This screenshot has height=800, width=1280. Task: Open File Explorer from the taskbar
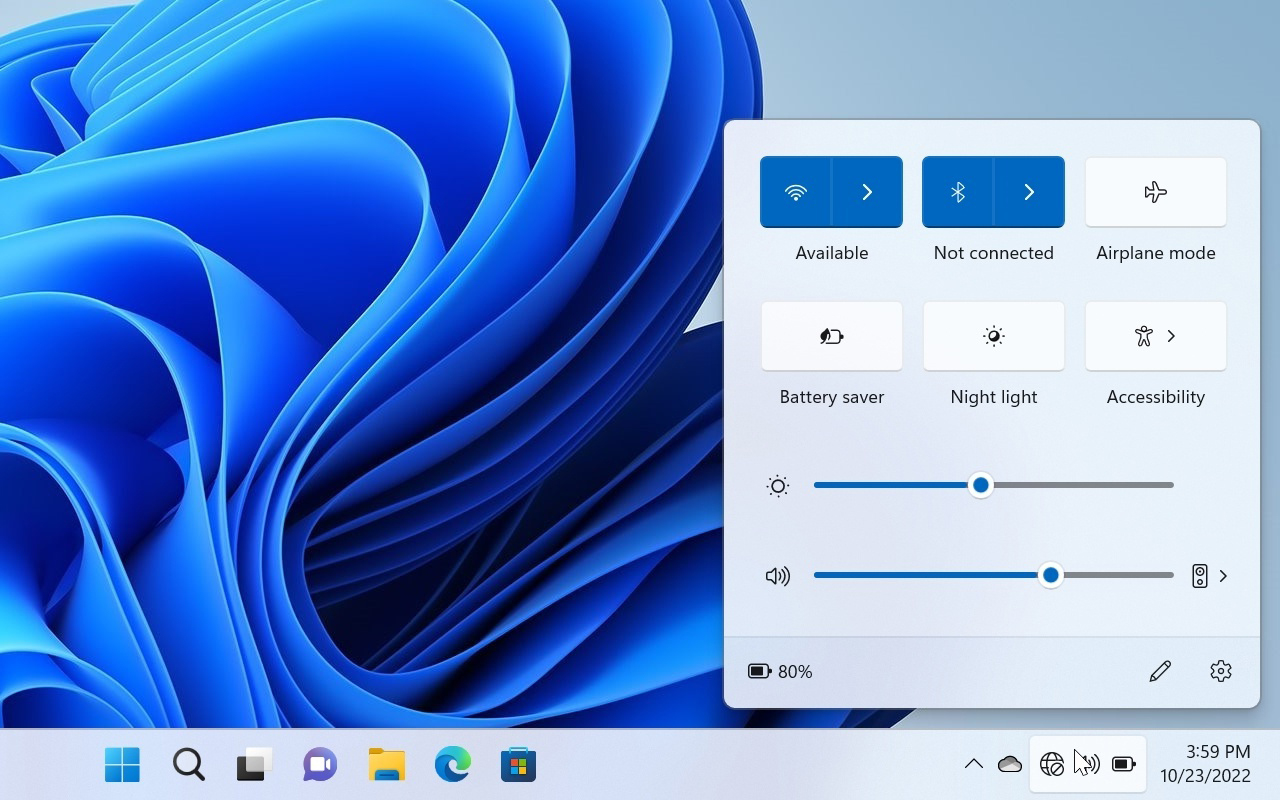(386, 765)
